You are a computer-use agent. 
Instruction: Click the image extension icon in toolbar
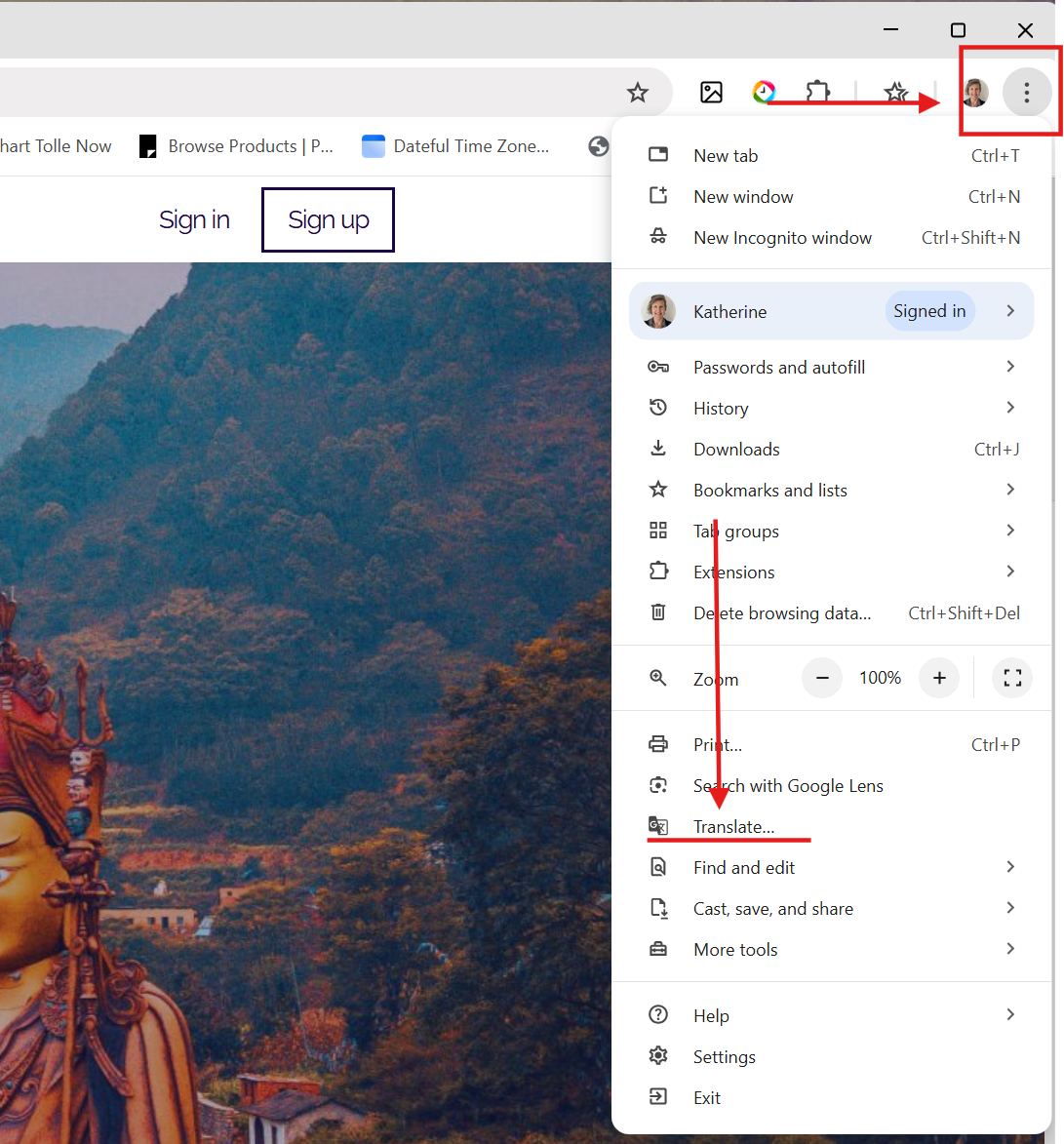712,93
